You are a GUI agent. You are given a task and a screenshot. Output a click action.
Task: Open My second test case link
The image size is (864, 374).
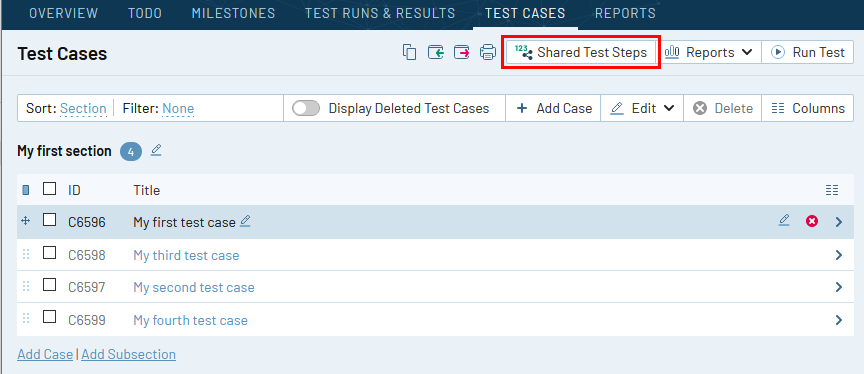[x=194, y=288]
